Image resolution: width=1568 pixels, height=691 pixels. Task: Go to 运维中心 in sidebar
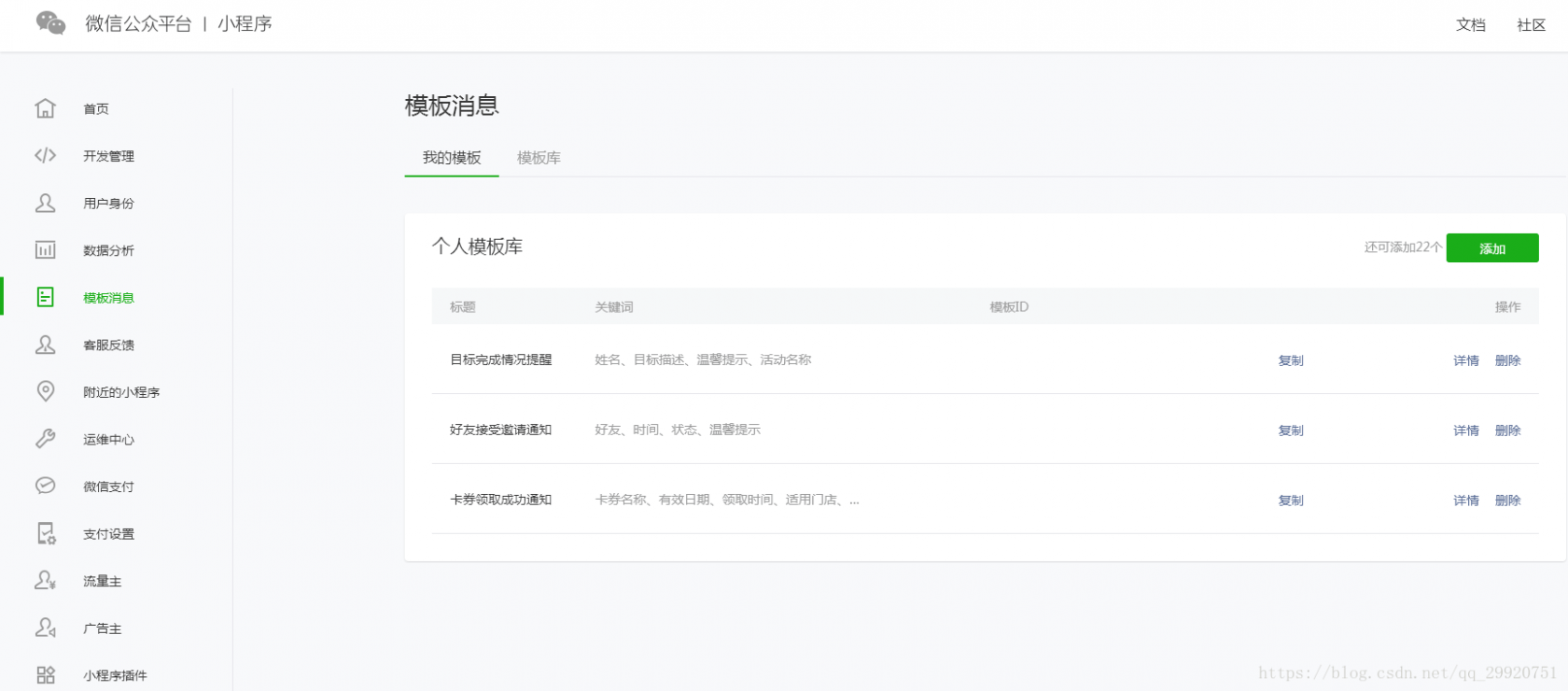tap(108, 440)
